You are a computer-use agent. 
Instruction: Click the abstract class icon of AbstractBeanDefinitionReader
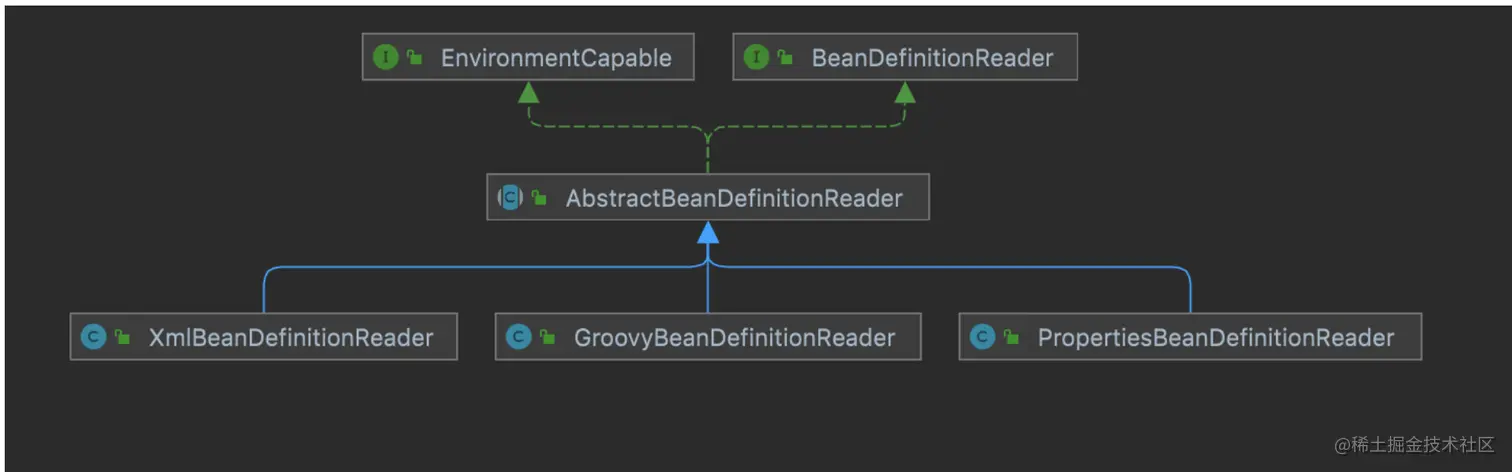click(x=510, y=197)
